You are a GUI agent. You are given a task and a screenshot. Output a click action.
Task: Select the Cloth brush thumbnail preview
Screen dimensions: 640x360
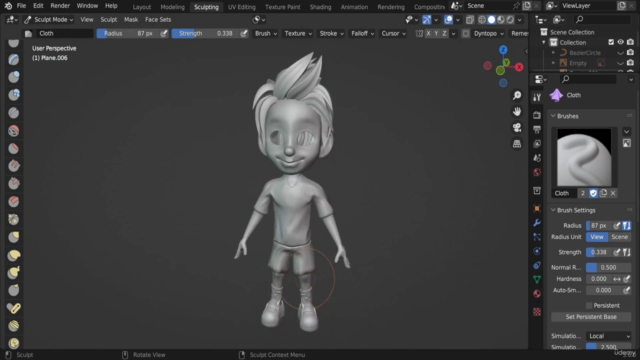click(x=584, y=158)
